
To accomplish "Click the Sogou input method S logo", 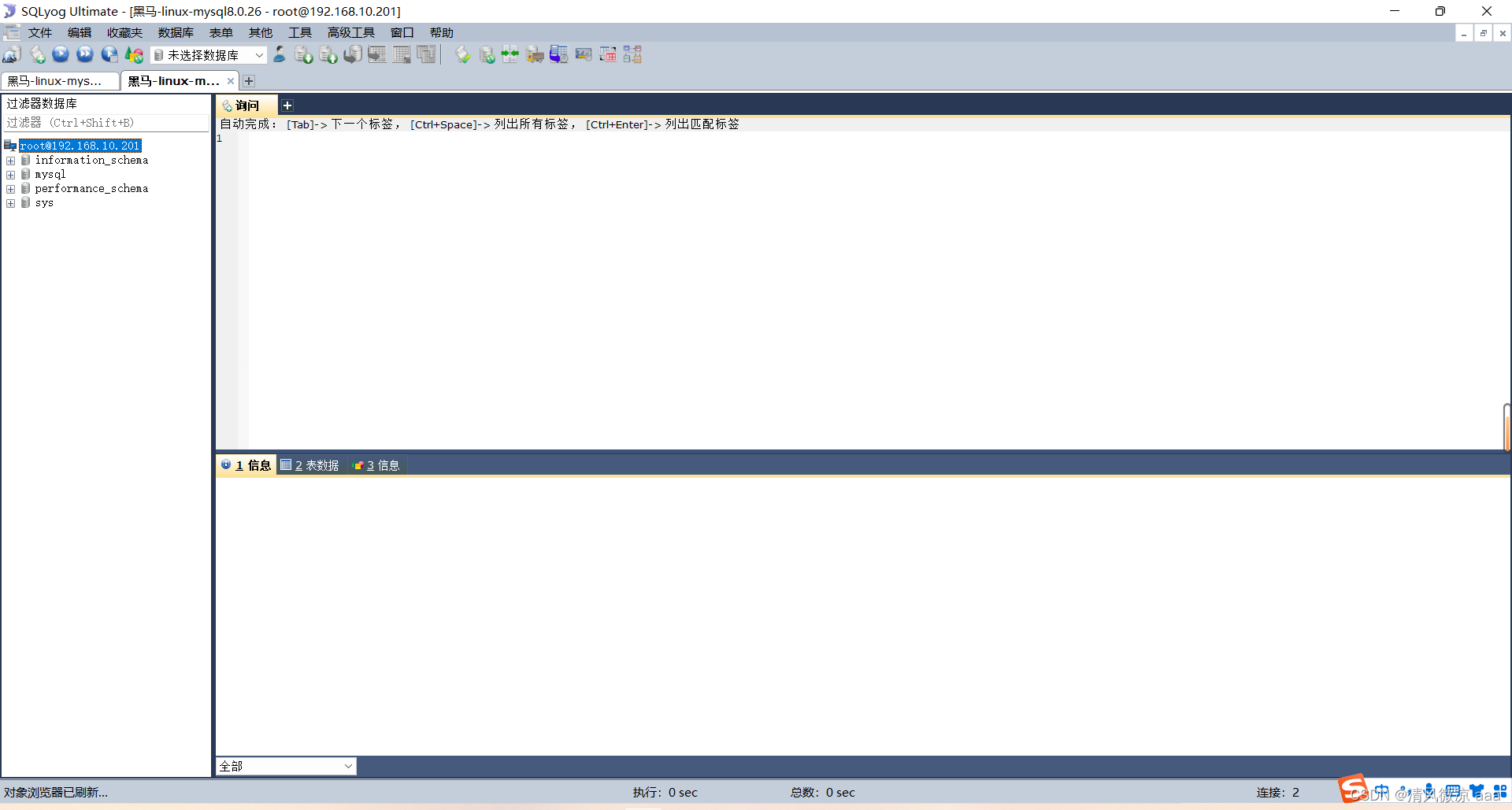I will pos(1354,789).
